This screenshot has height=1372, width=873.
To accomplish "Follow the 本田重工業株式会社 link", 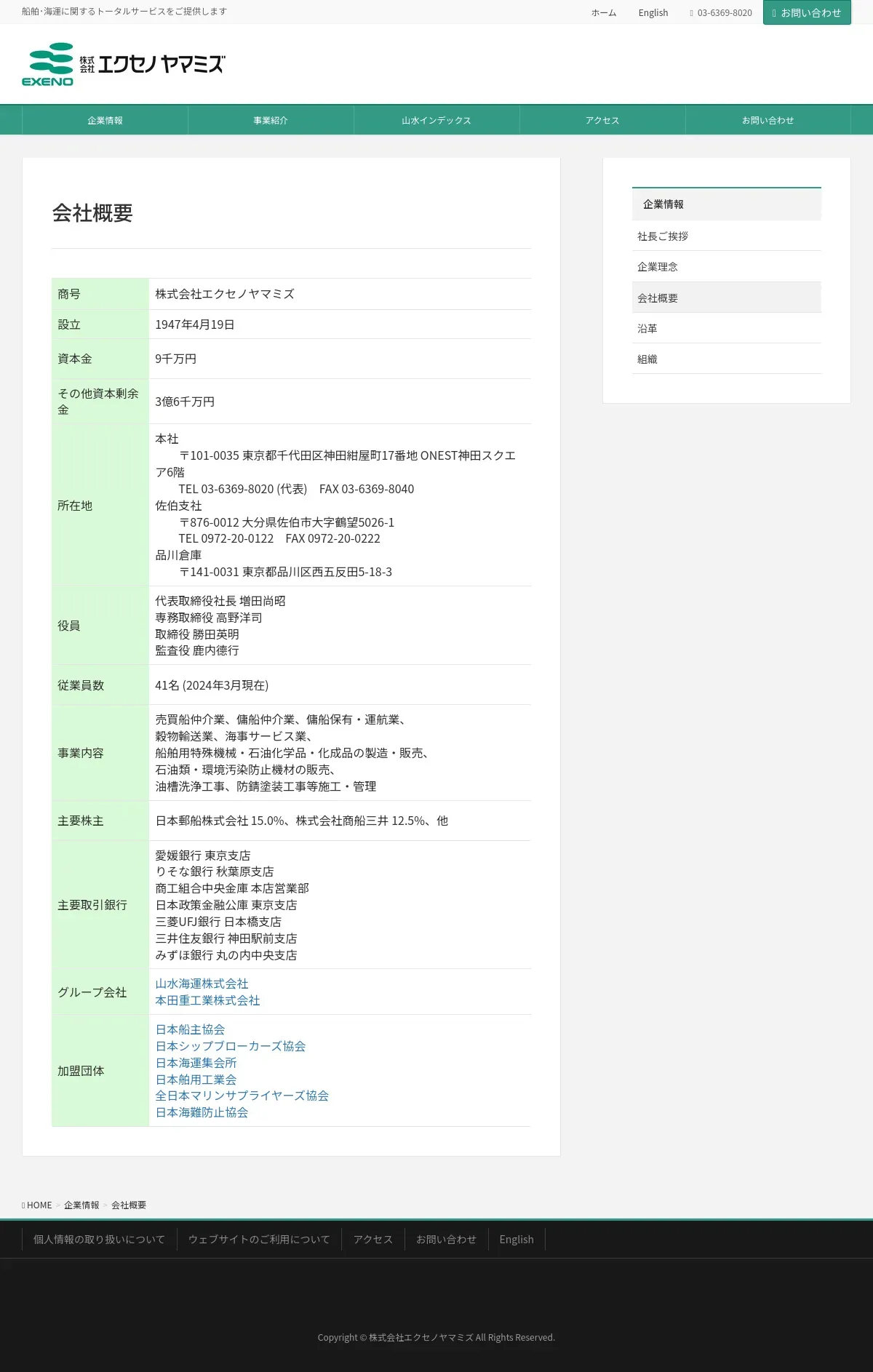I will (x=207, y=1000).
